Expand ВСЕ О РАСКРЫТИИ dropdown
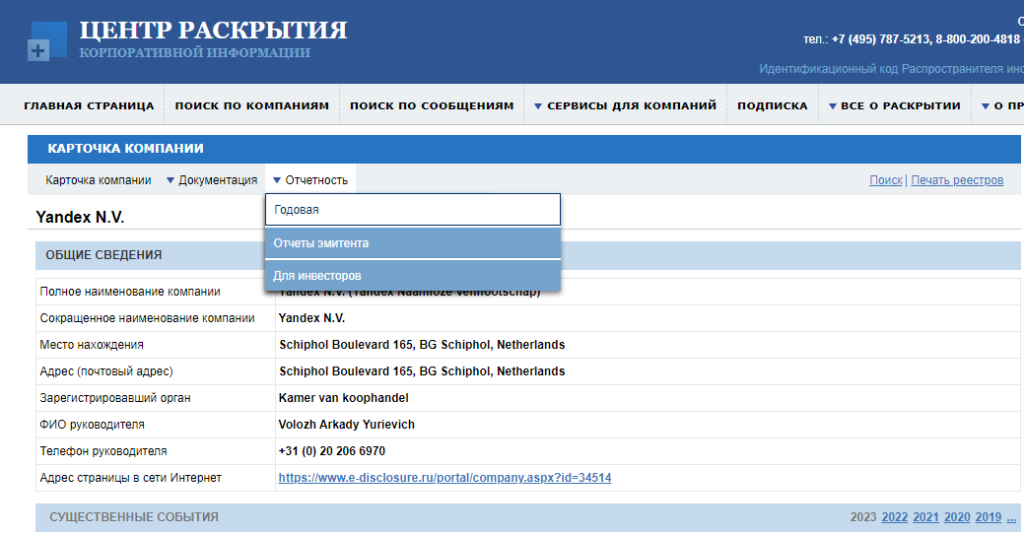 [x=895, y=105]
